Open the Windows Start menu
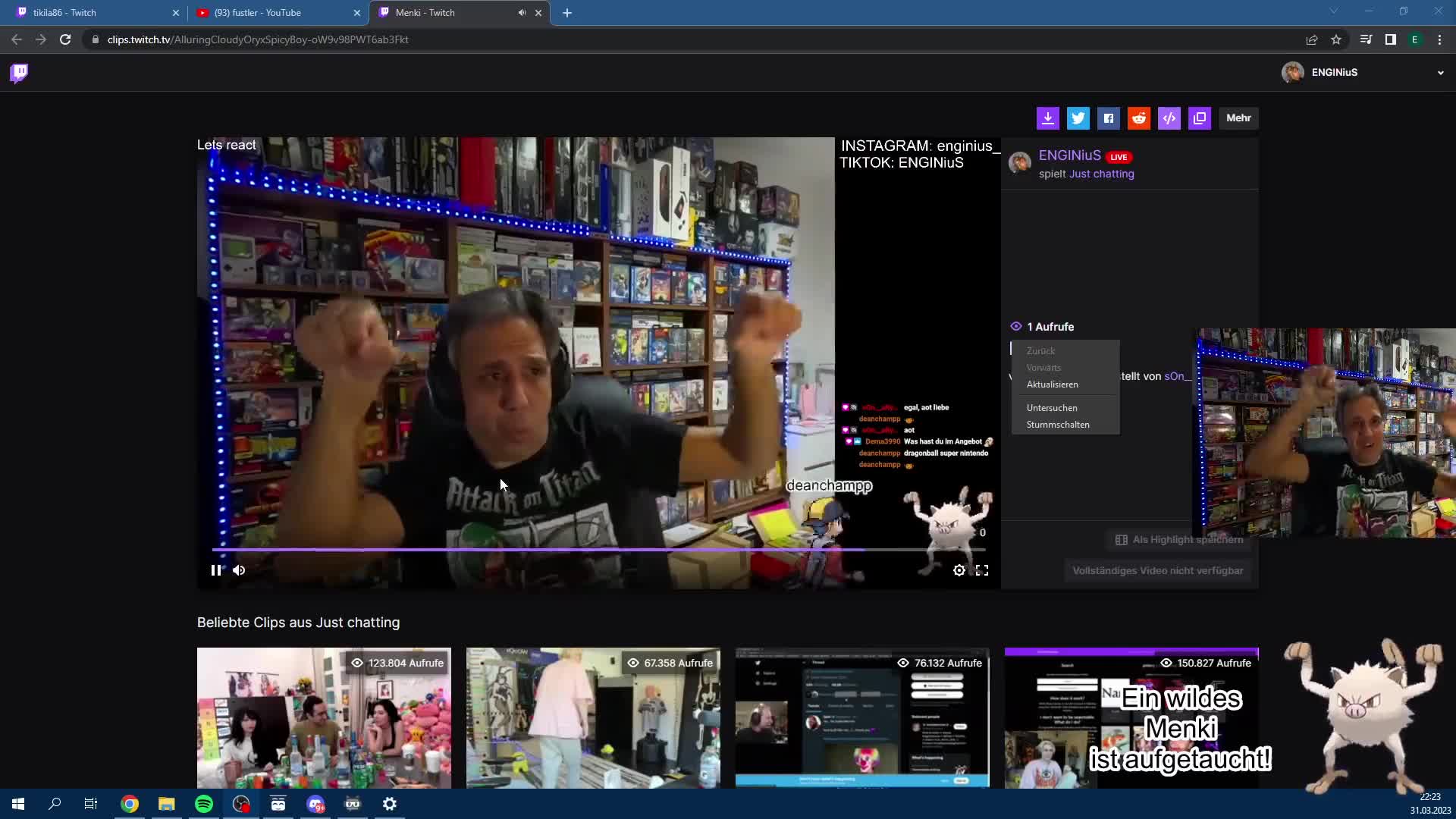This screenshot has width=1456, height=819. click(18, 804)
